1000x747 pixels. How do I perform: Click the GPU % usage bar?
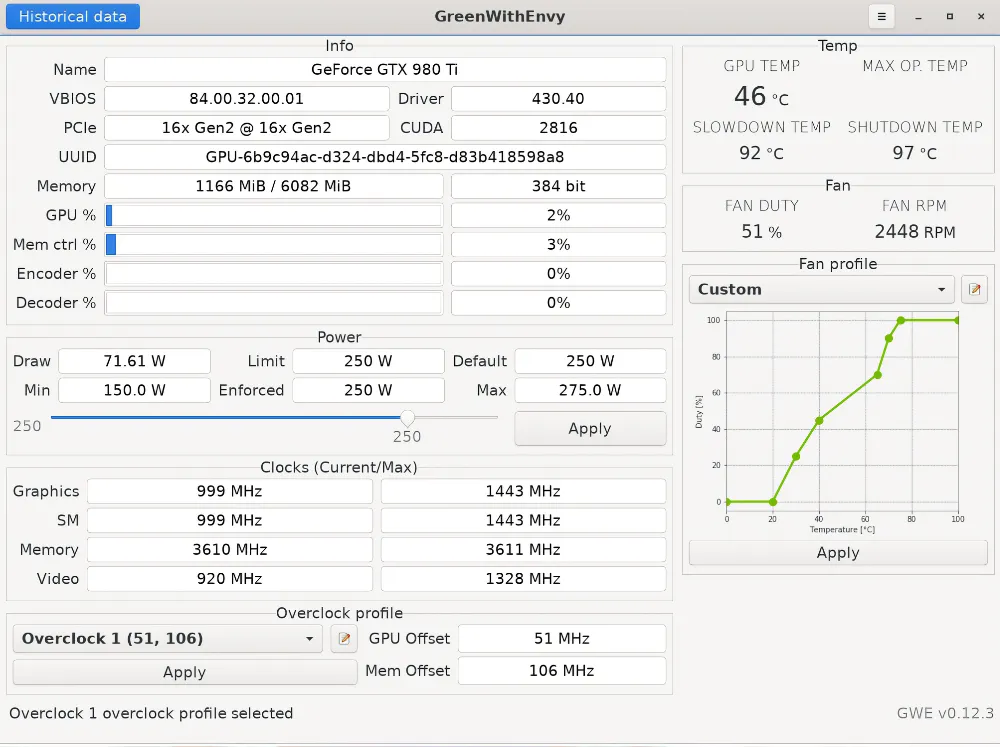pyautogui.click(x=274, y=214)
